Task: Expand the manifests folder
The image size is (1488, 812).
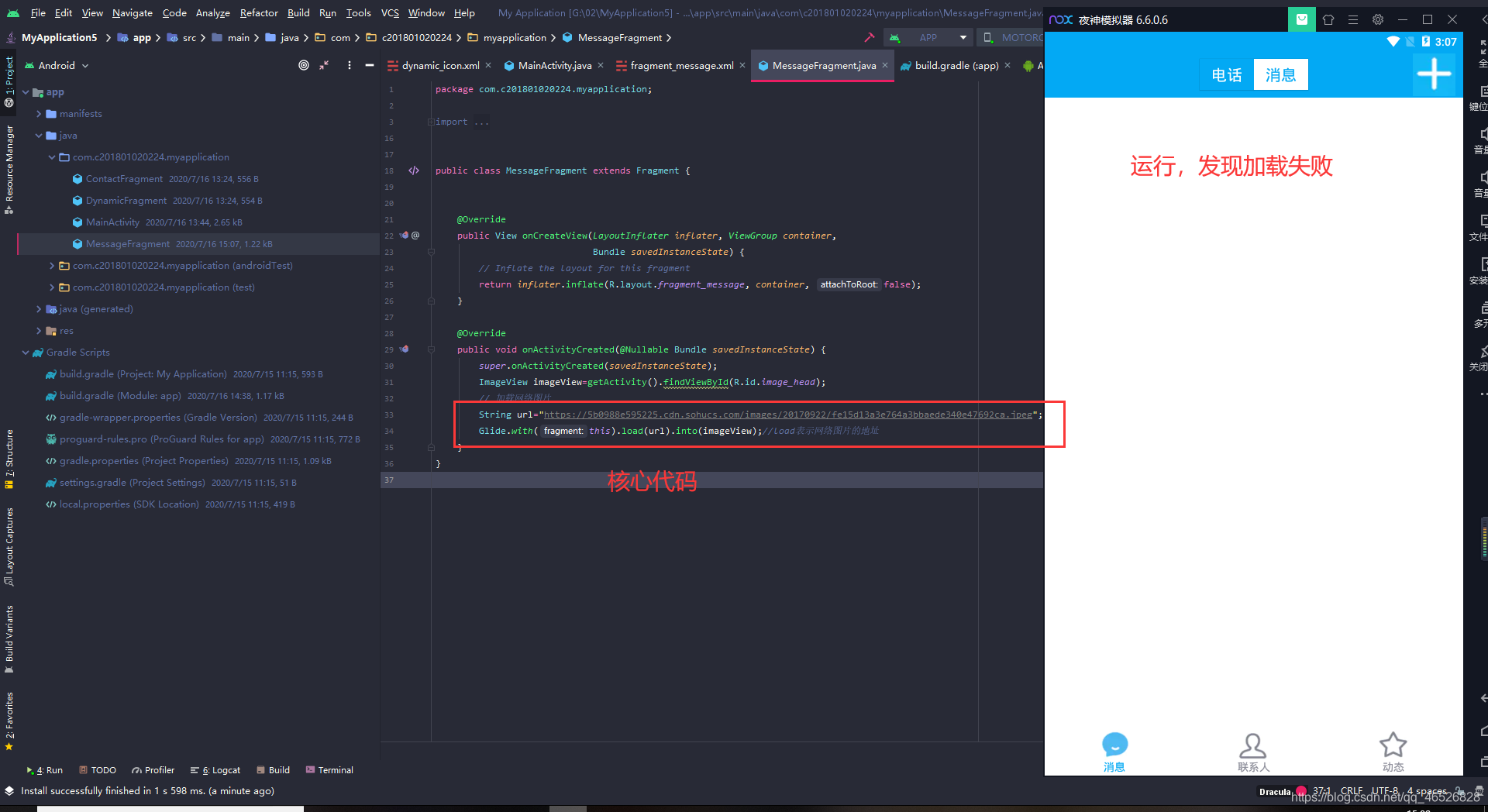Action: click(x=39, y=113)
